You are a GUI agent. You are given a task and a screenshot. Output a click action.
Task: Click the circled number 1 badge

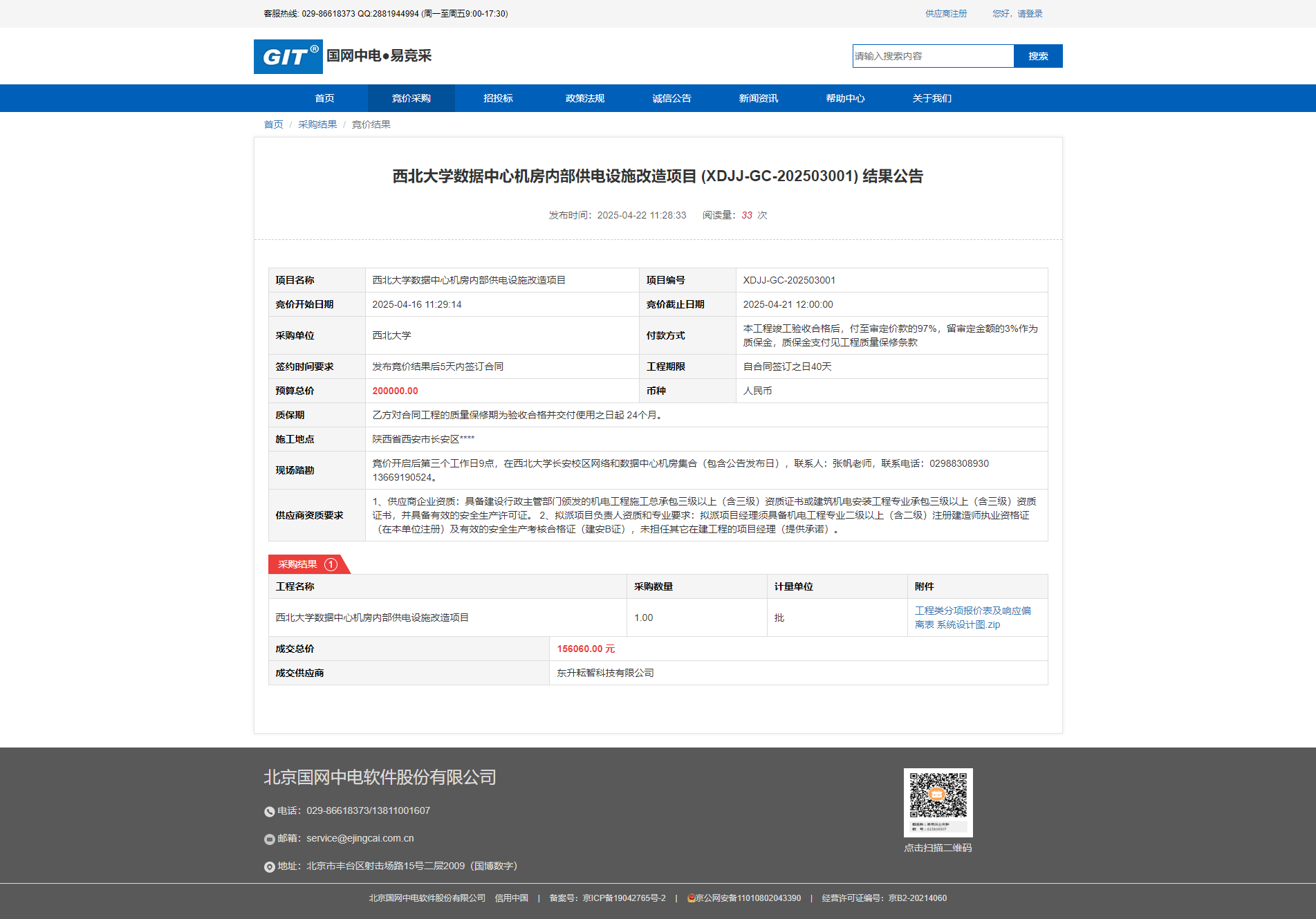[x=331, y=565]
